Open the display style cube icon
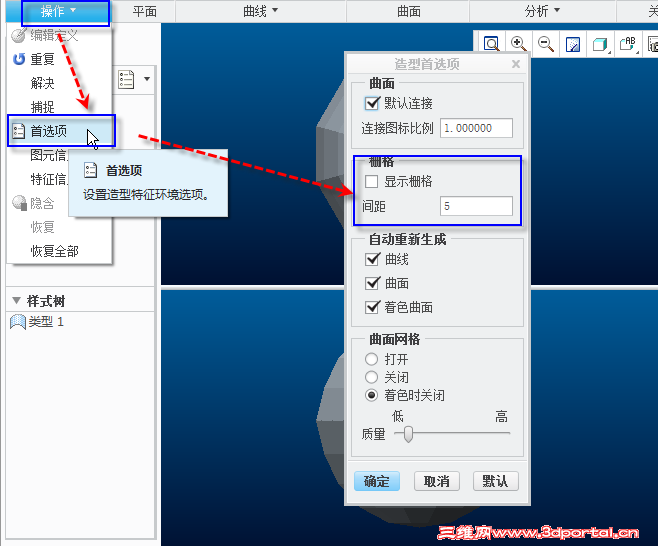658x546 pixels. 600,44
